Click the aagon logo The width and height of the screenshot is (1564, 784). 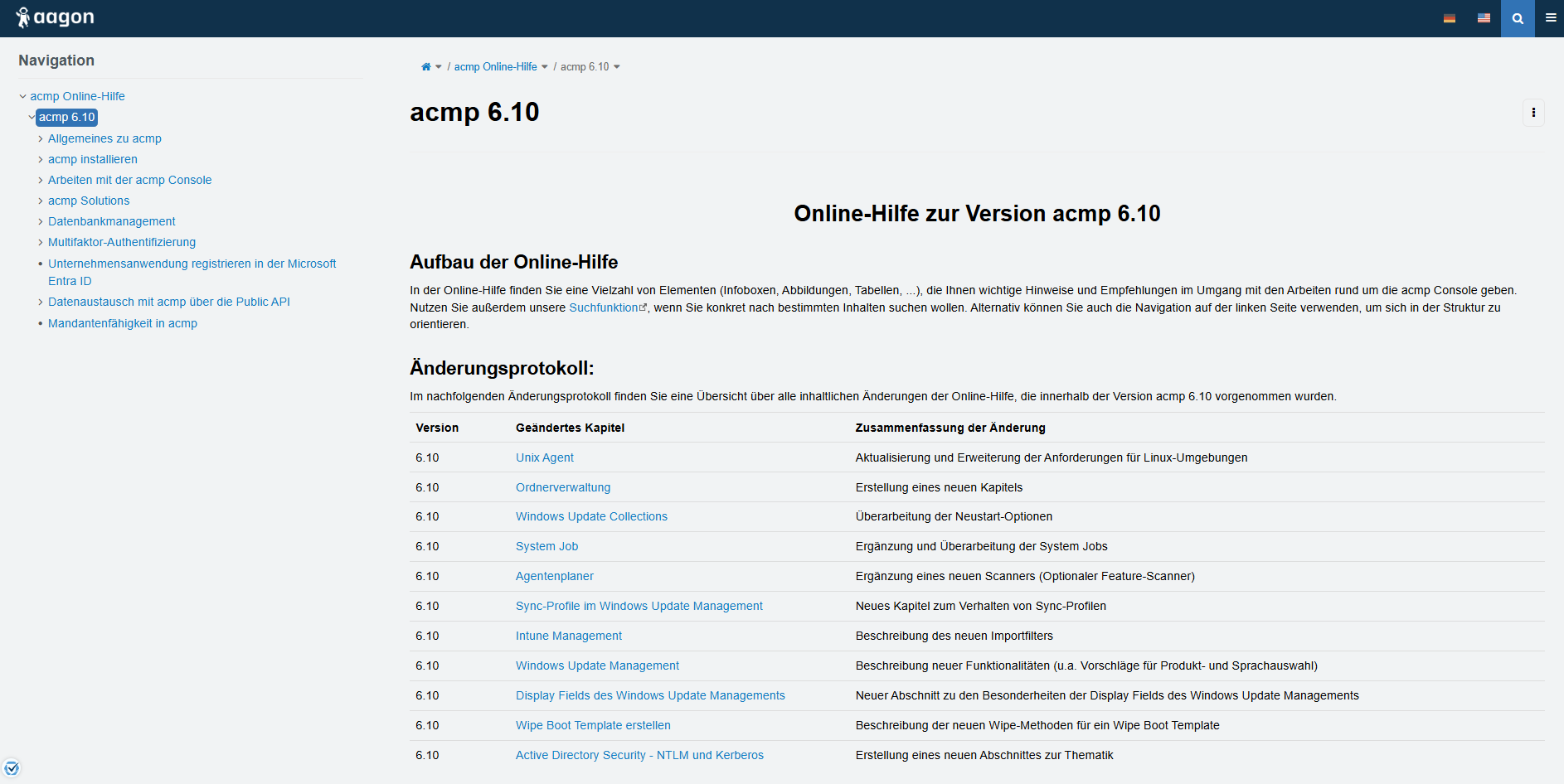click(55, 17)
